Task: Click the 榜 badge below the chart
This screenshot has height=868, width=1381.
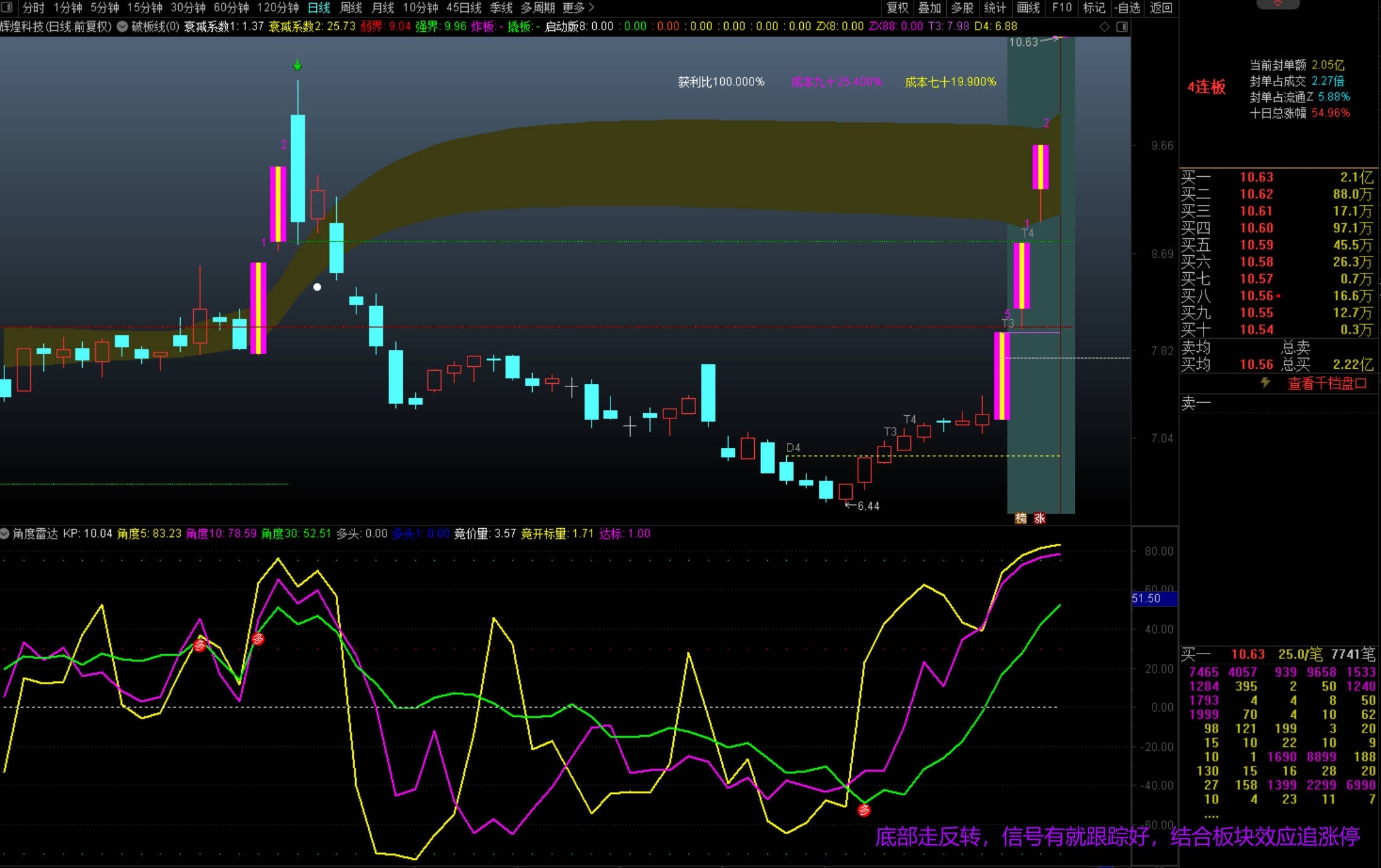Action: 1021,518
